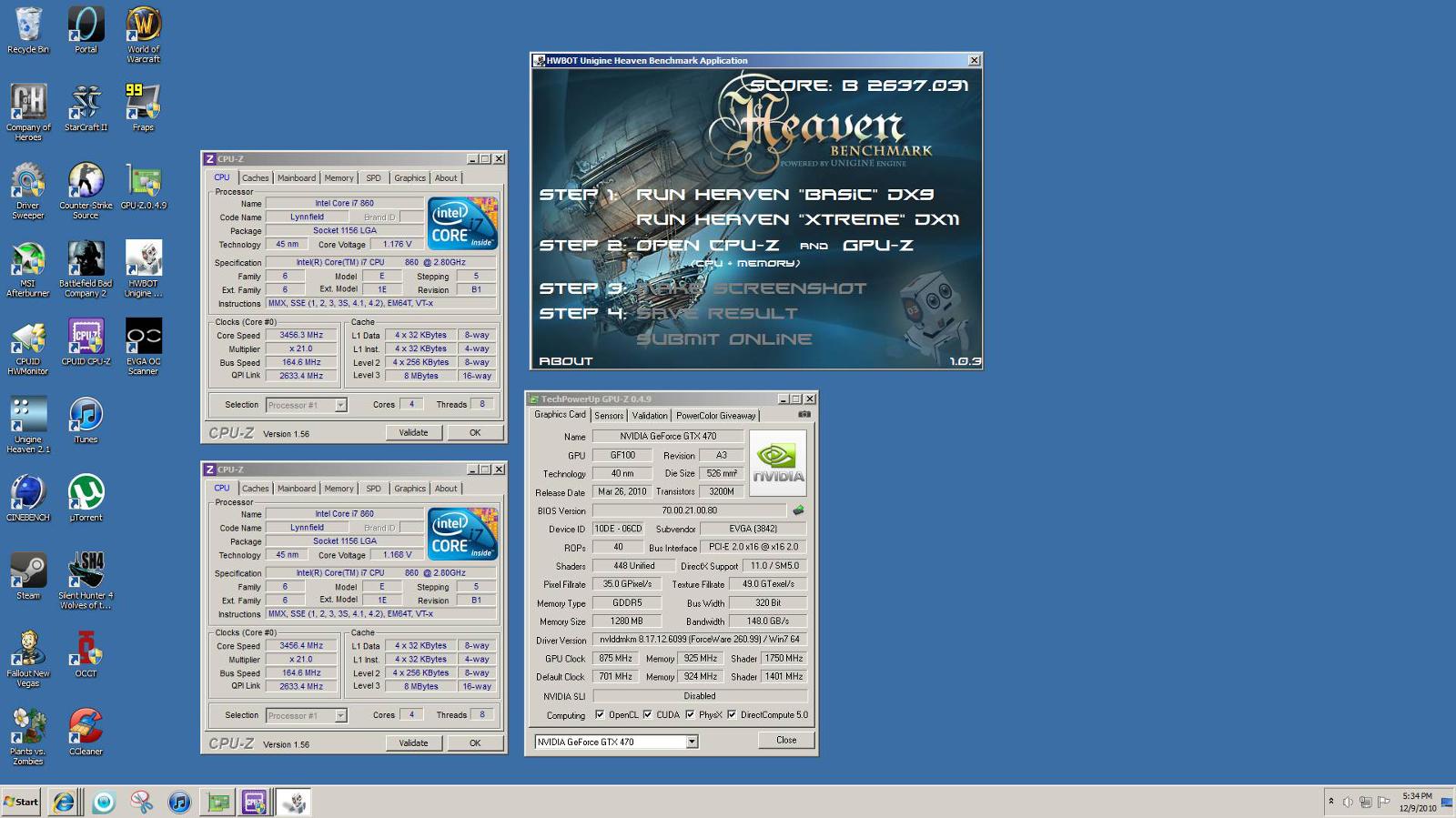Open Unigine Heaven 2.1 desktop icon

28,424
